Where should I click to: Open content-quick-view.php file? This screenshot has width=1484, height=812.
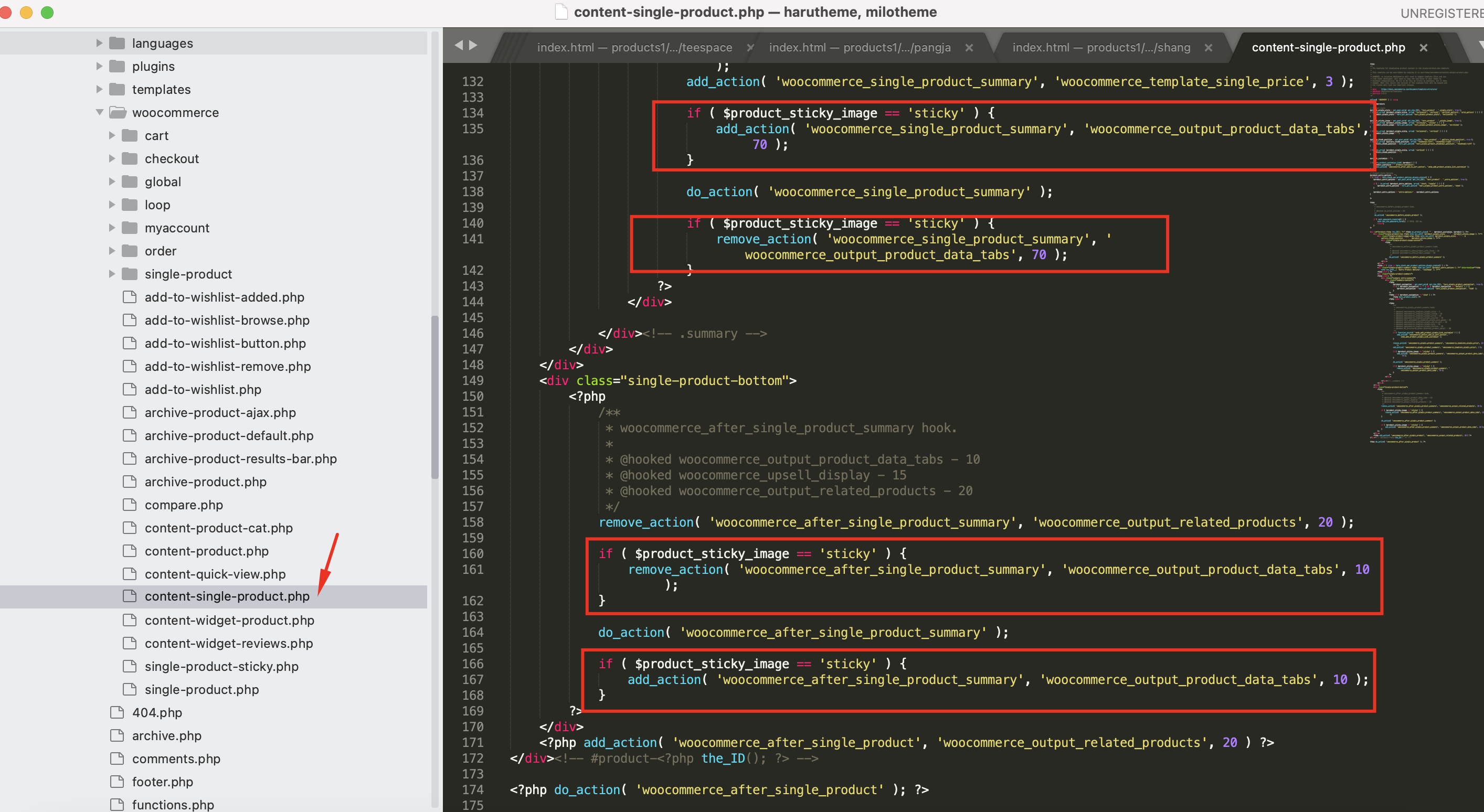[x=216, y=573]
